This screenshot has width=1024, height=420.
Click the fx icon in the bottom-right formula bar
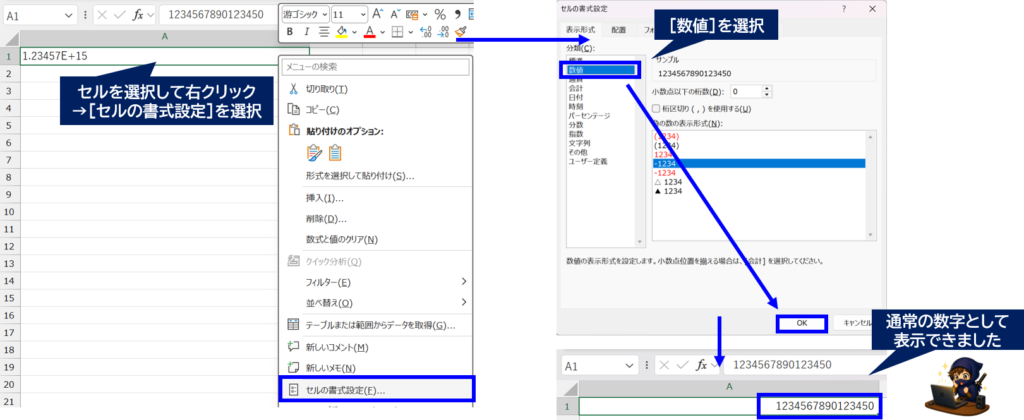pos(702,365)
